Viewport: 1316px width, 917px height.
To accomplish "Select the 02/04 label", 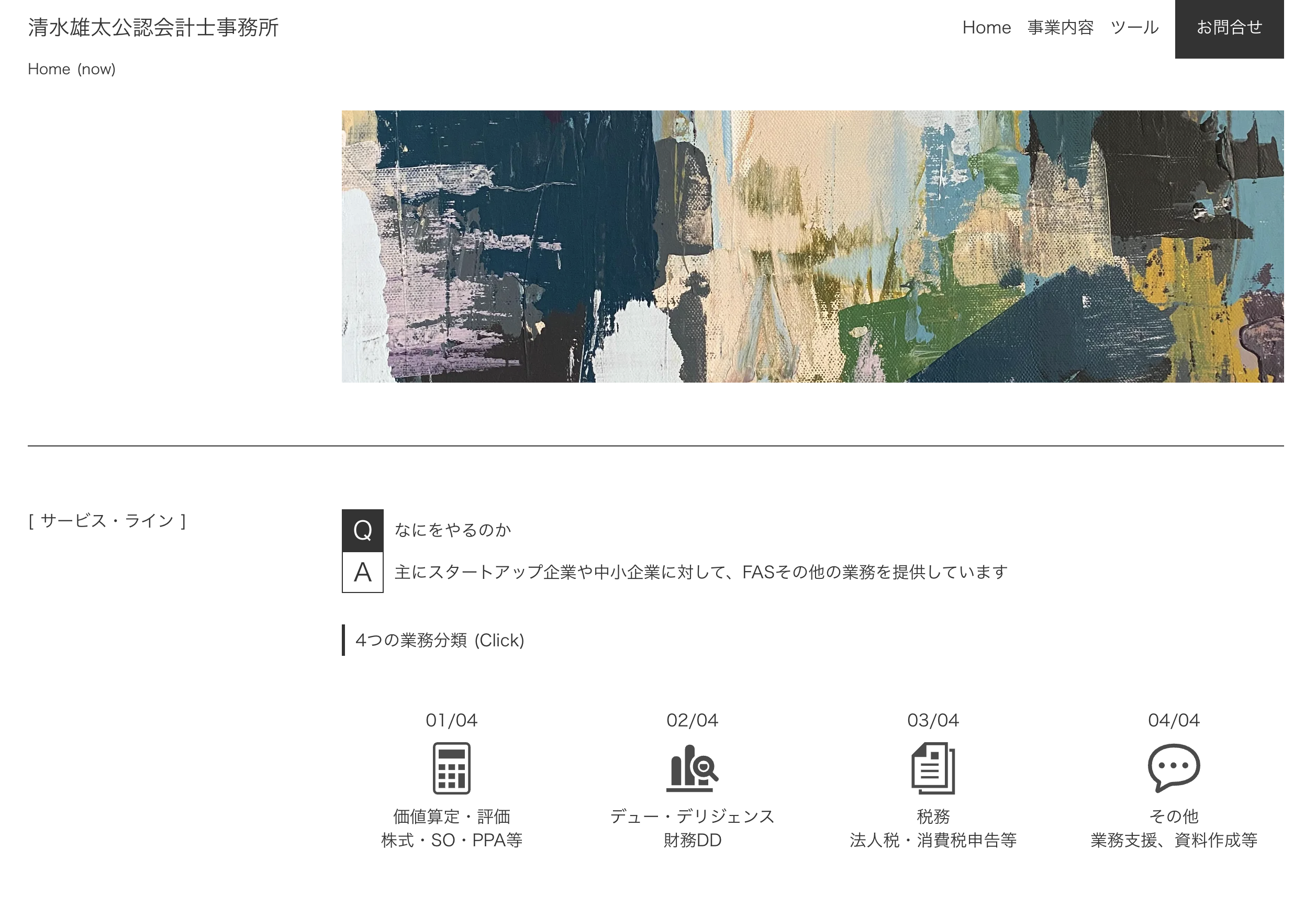I will 692,720.
